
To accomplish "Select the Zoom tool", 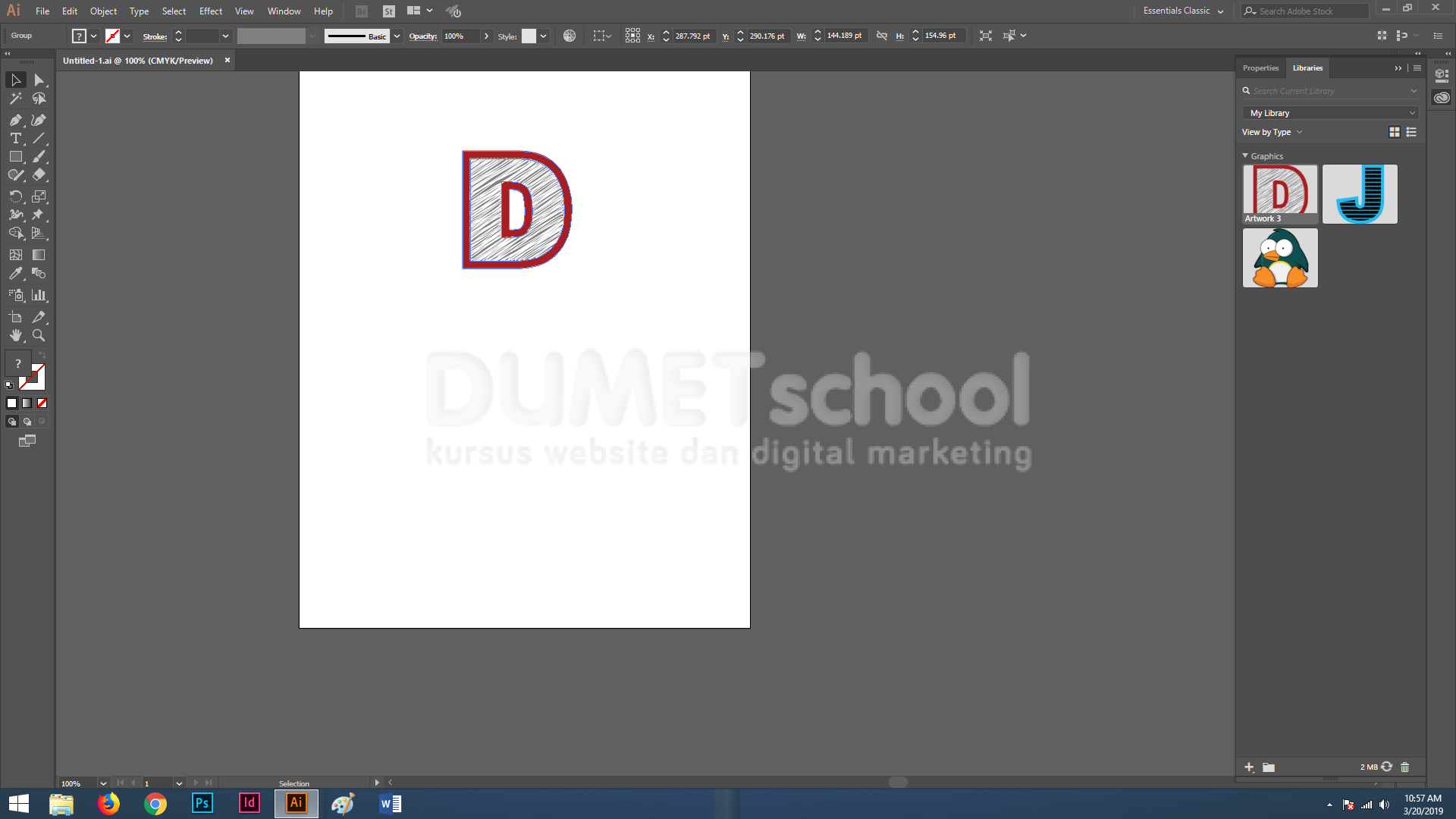I will click(39, 335).
